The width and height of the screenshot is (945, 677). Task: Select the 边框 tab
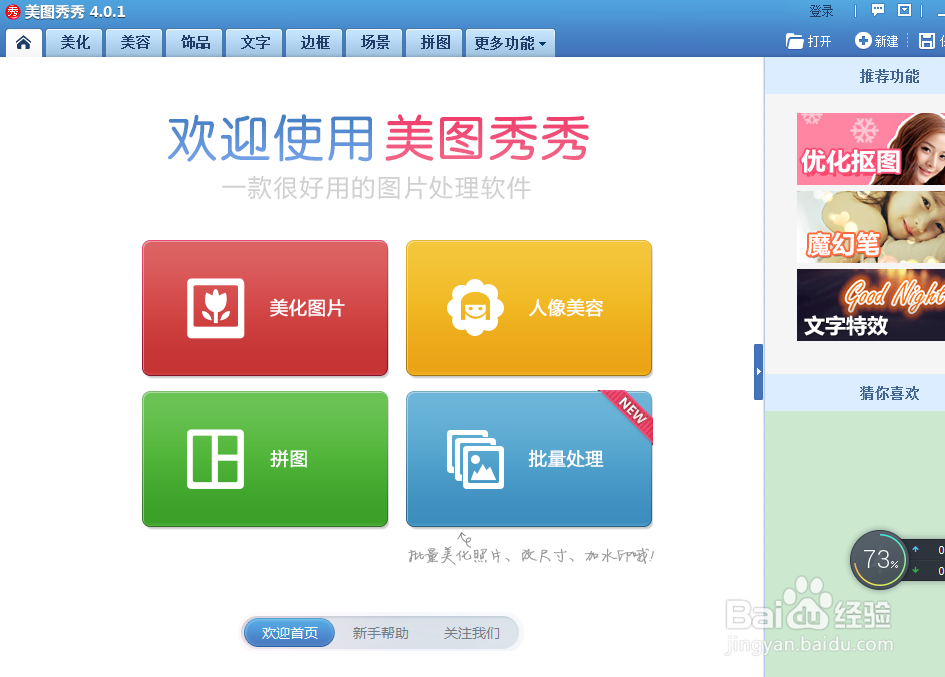click(x=315, y=43)
